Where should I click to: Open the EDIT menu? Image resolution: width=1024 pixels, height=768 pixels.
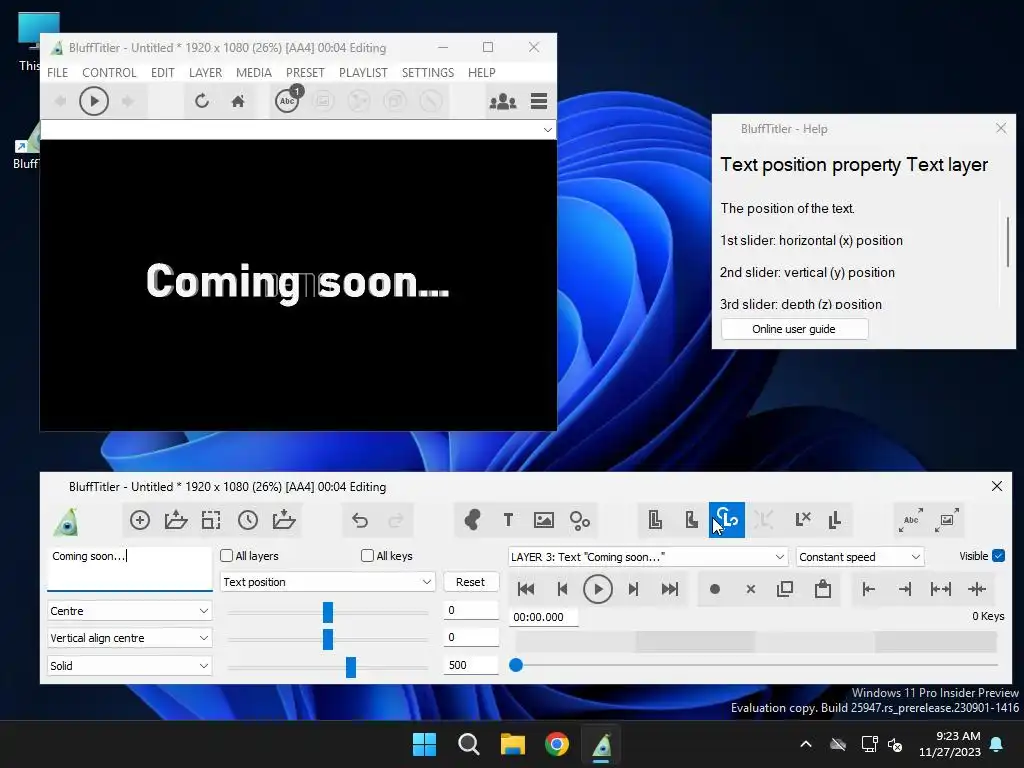[163, 72]
